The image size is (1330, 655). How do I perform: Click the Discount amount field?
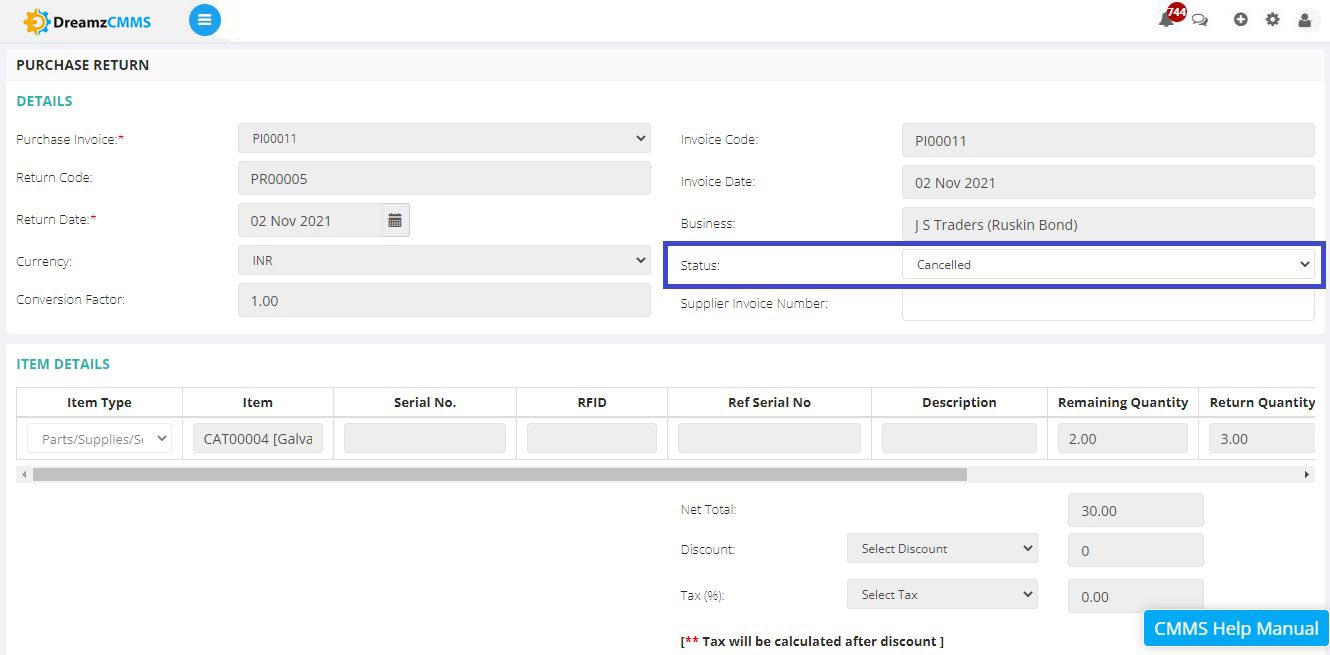coord(1136,550)
